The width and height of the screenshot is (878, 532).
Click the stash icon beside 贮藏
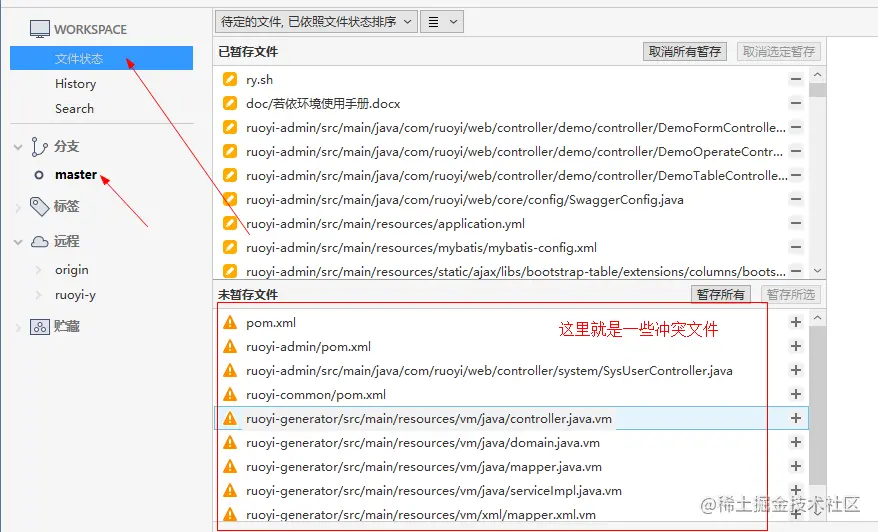pos(40,327)
